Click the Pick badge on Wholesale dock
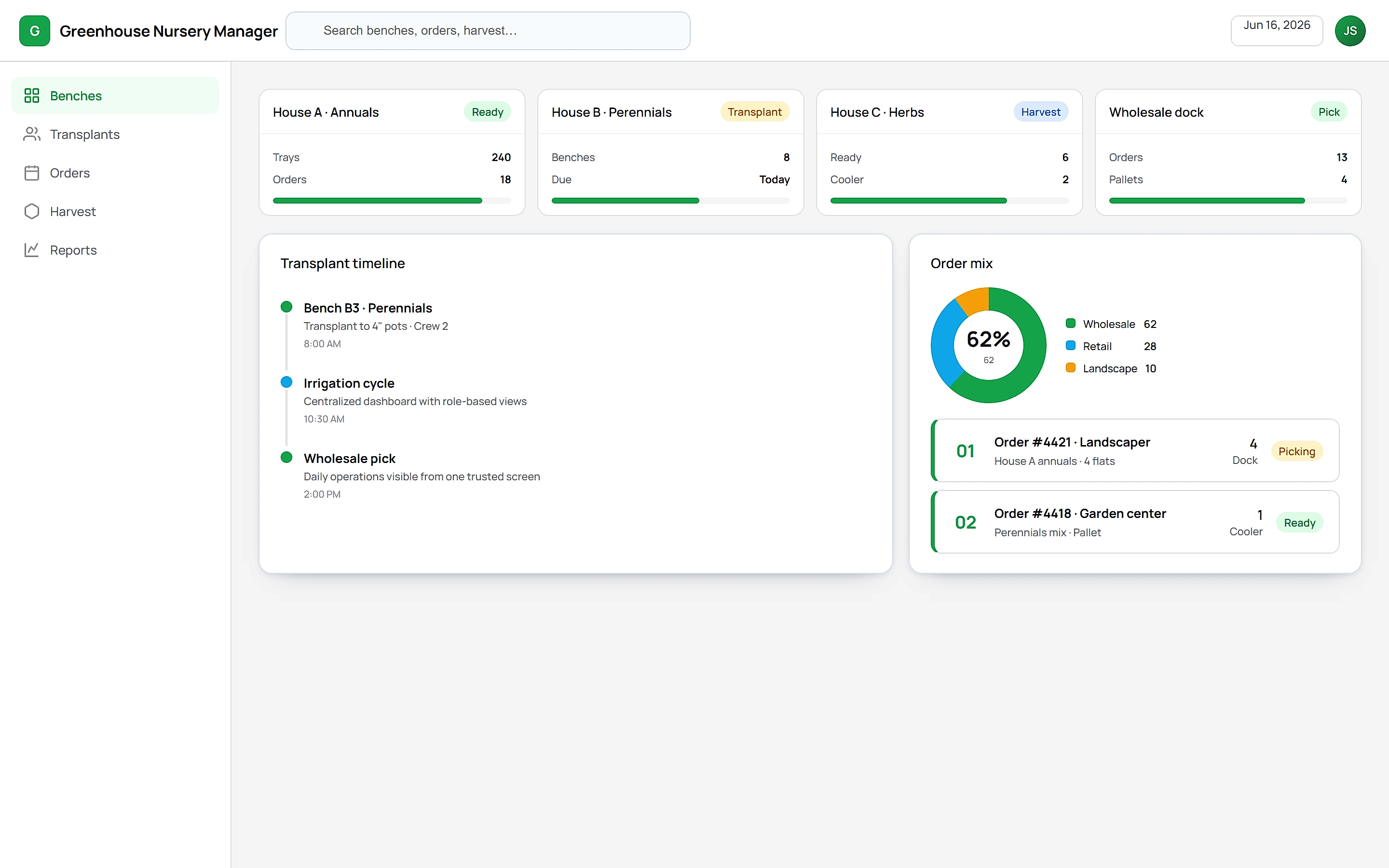 [1329, 112]
